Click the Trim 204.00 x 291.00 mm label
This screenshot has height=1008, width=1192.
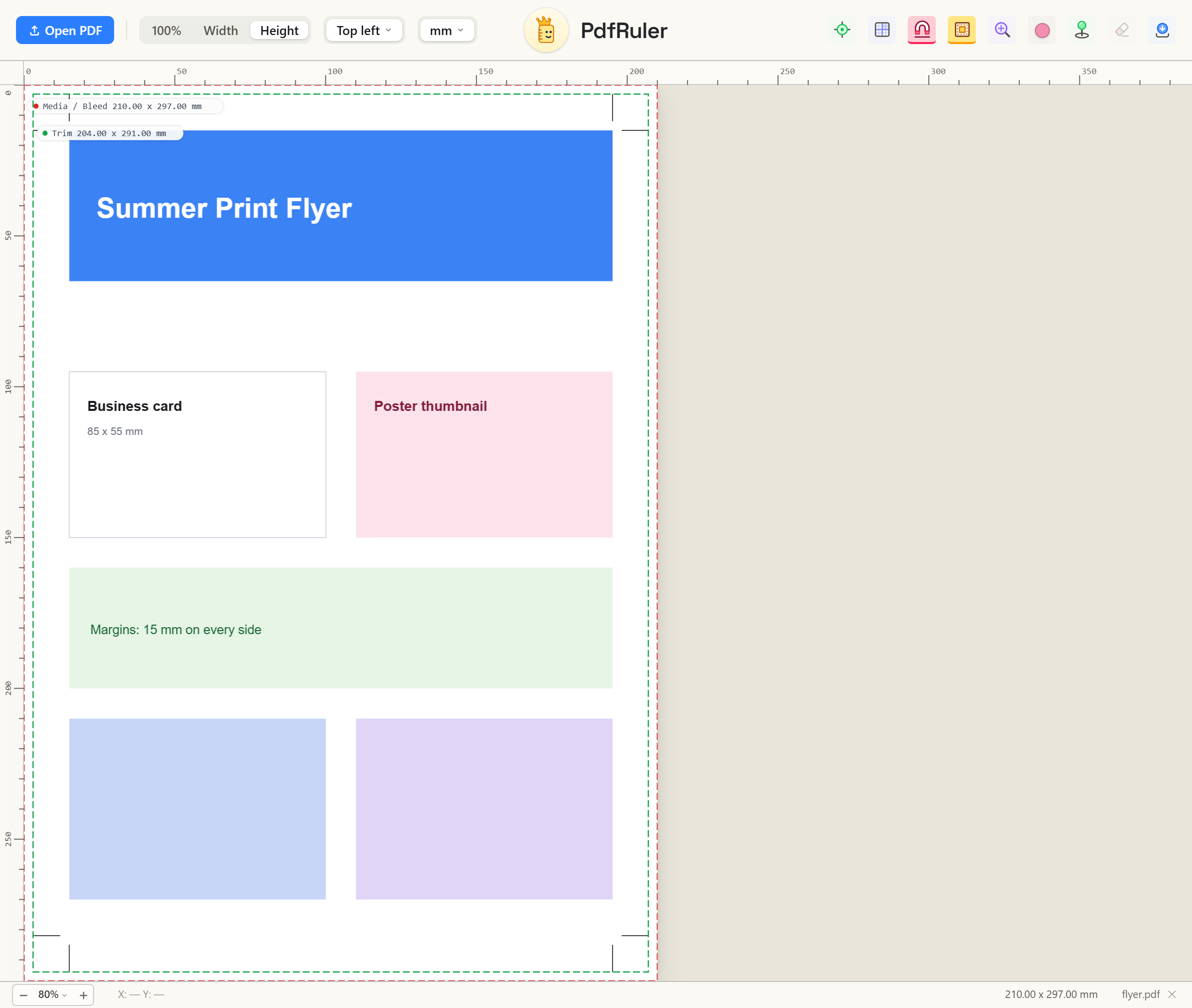point(109,133)
